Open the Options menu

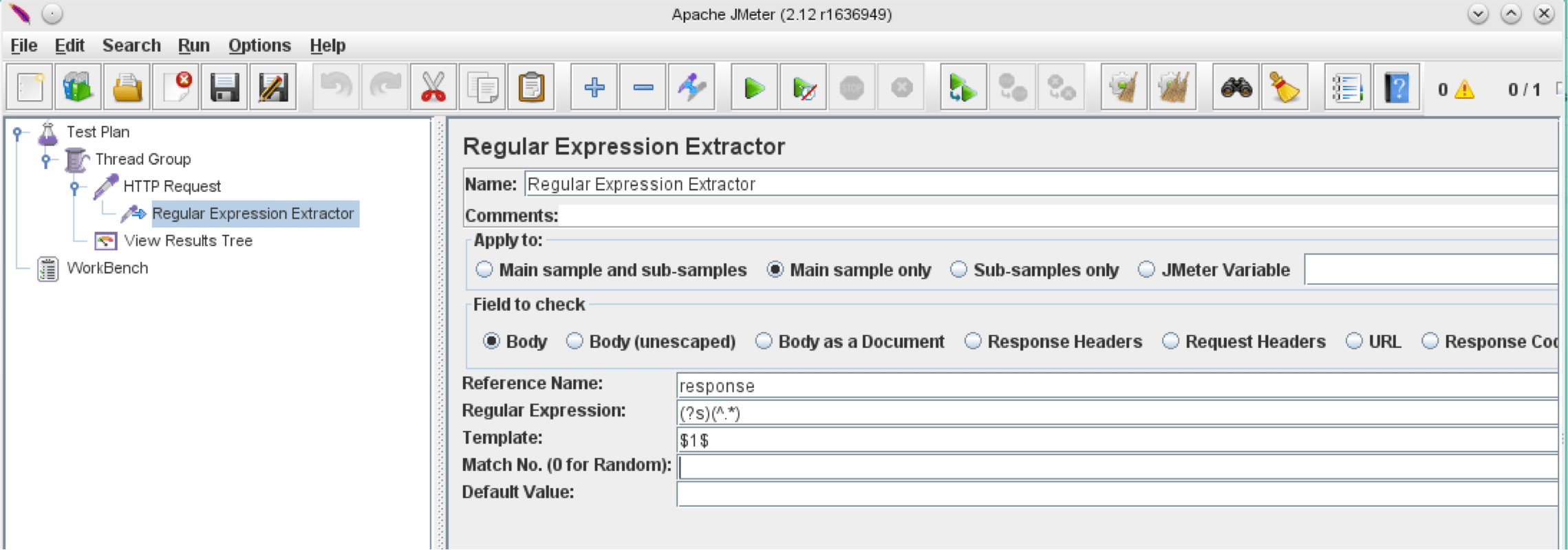pos(259,45)
